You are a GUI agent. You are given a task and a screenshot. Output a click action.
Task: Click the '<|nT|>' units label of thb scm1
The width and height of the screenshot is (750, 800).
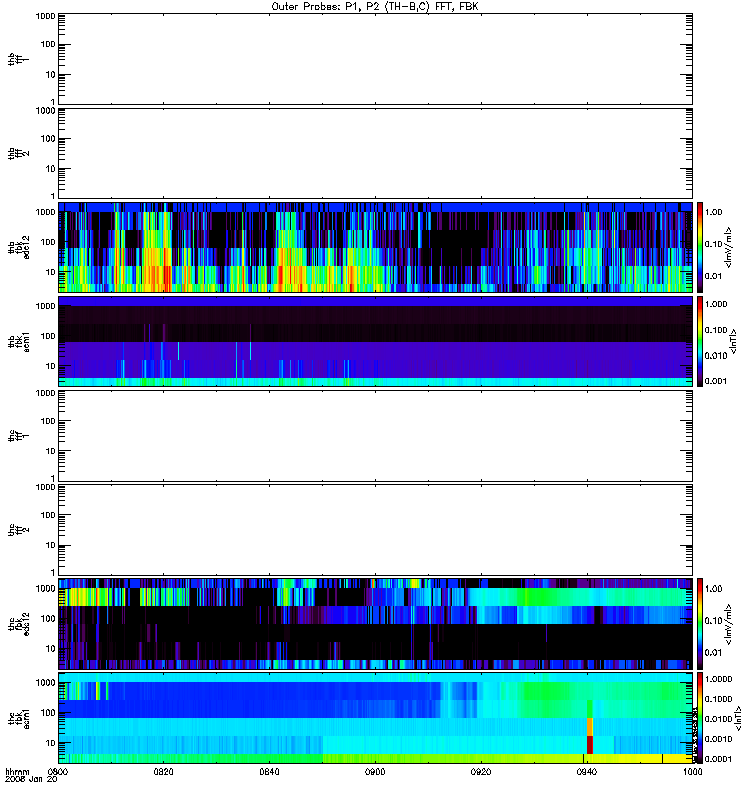coord(734,341)
